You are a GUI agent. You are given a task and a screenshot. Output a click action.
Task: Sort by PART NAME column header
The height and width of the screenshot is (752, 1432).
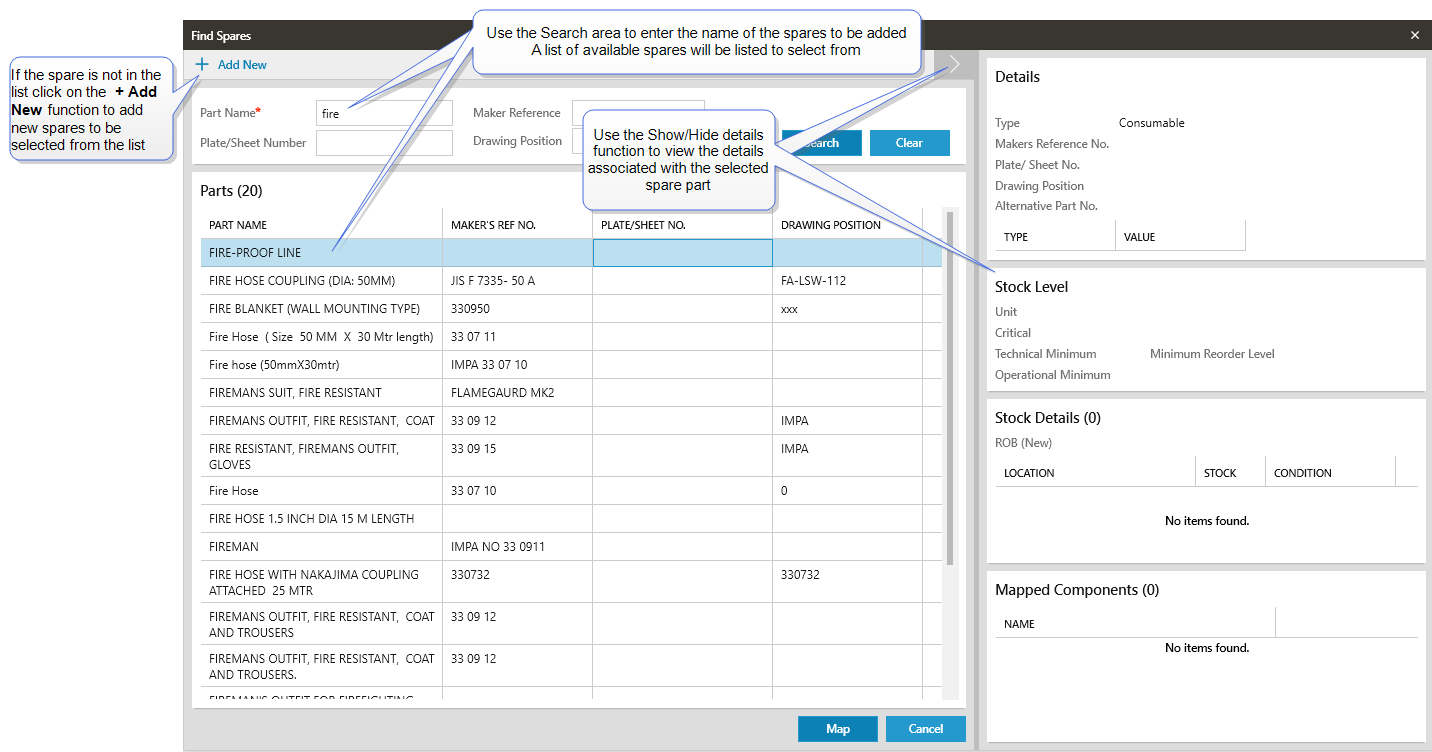(x=238, y=225)
